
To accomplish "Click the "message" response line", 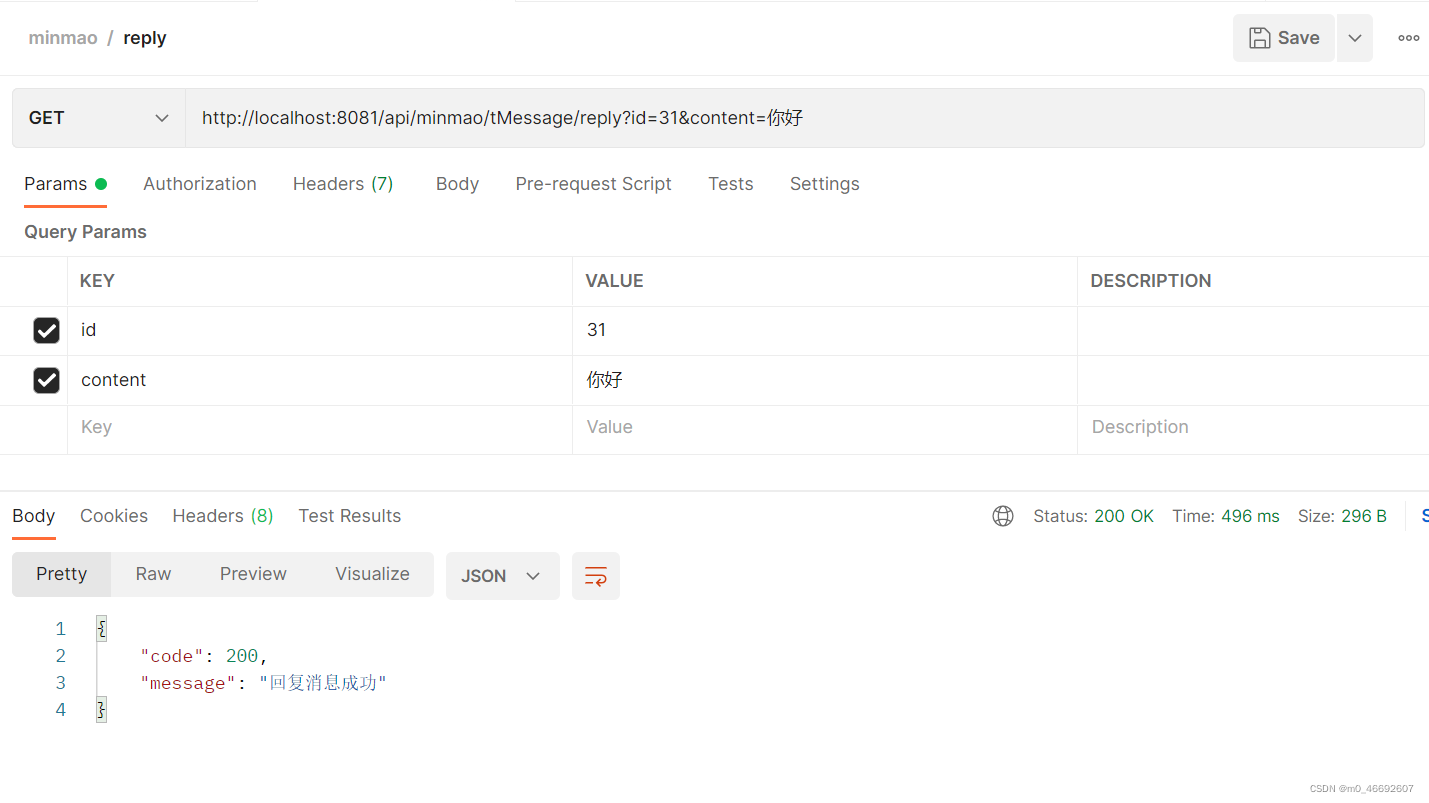I will (x=263, y=683).
